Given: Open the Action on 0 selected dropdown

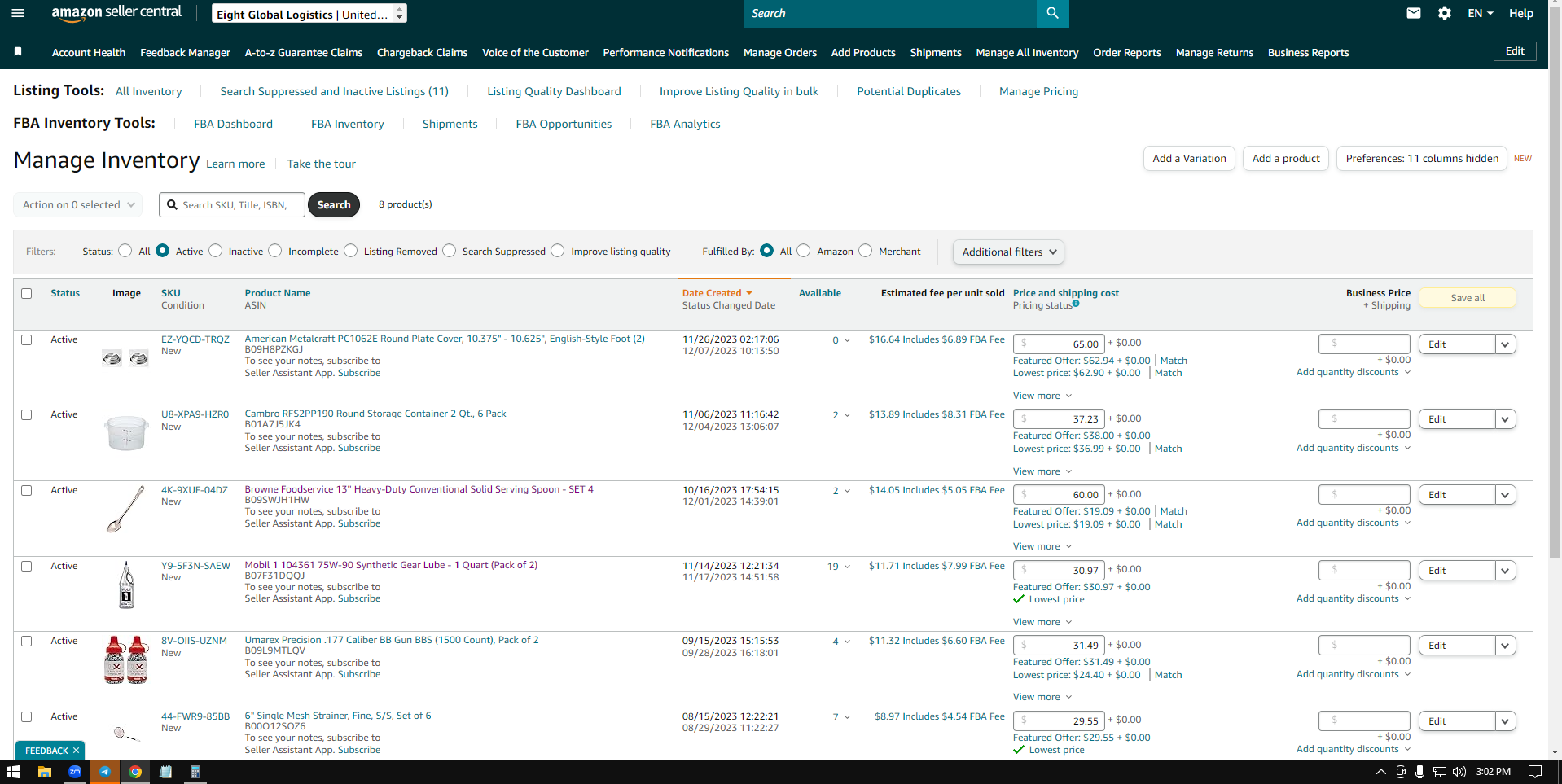Looking at the screenshot, I should (x=78, y=205).
